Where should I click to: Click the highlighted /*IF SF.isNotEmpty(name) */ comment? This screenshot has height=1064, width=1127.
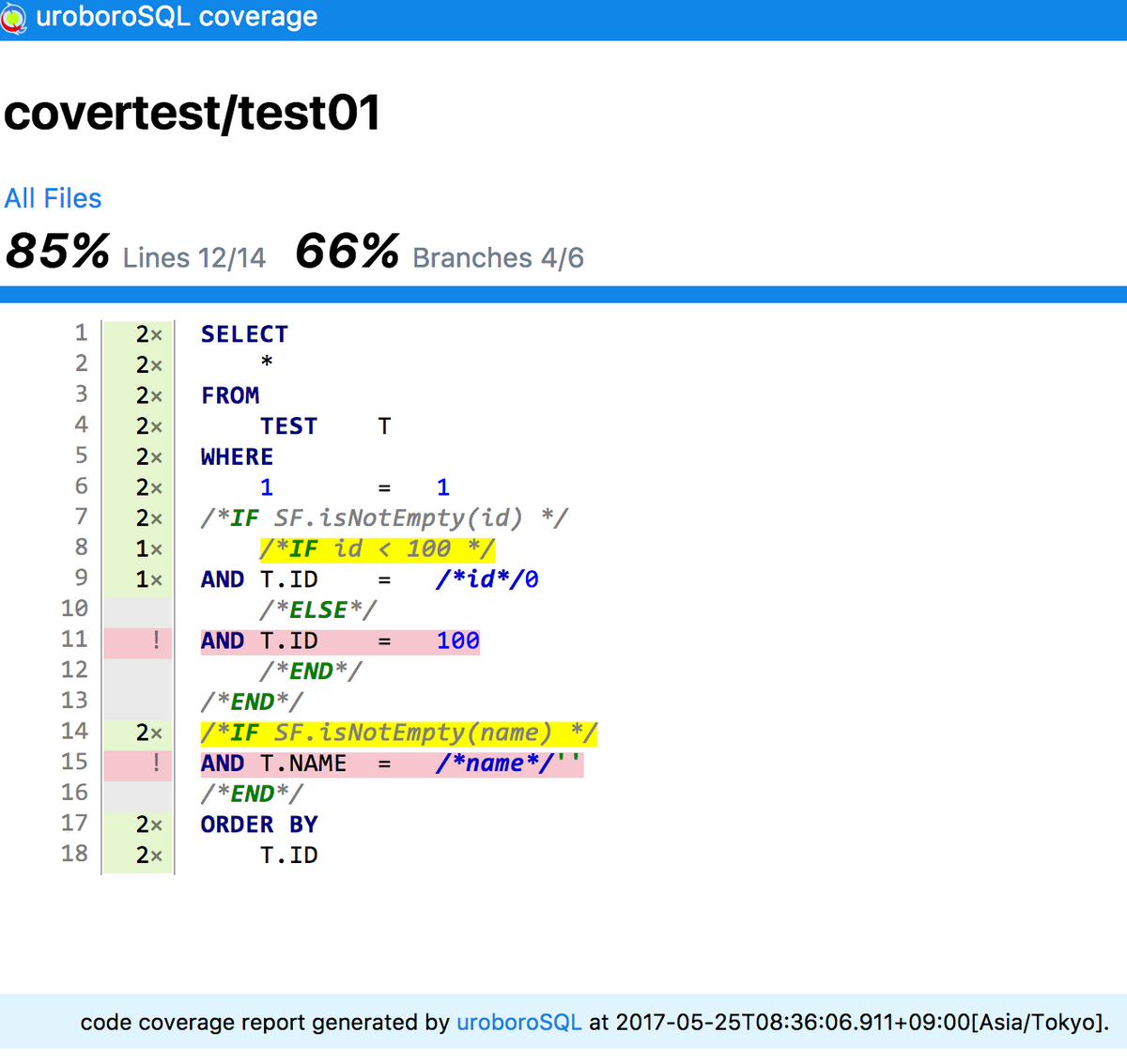[x=399, y=732]
